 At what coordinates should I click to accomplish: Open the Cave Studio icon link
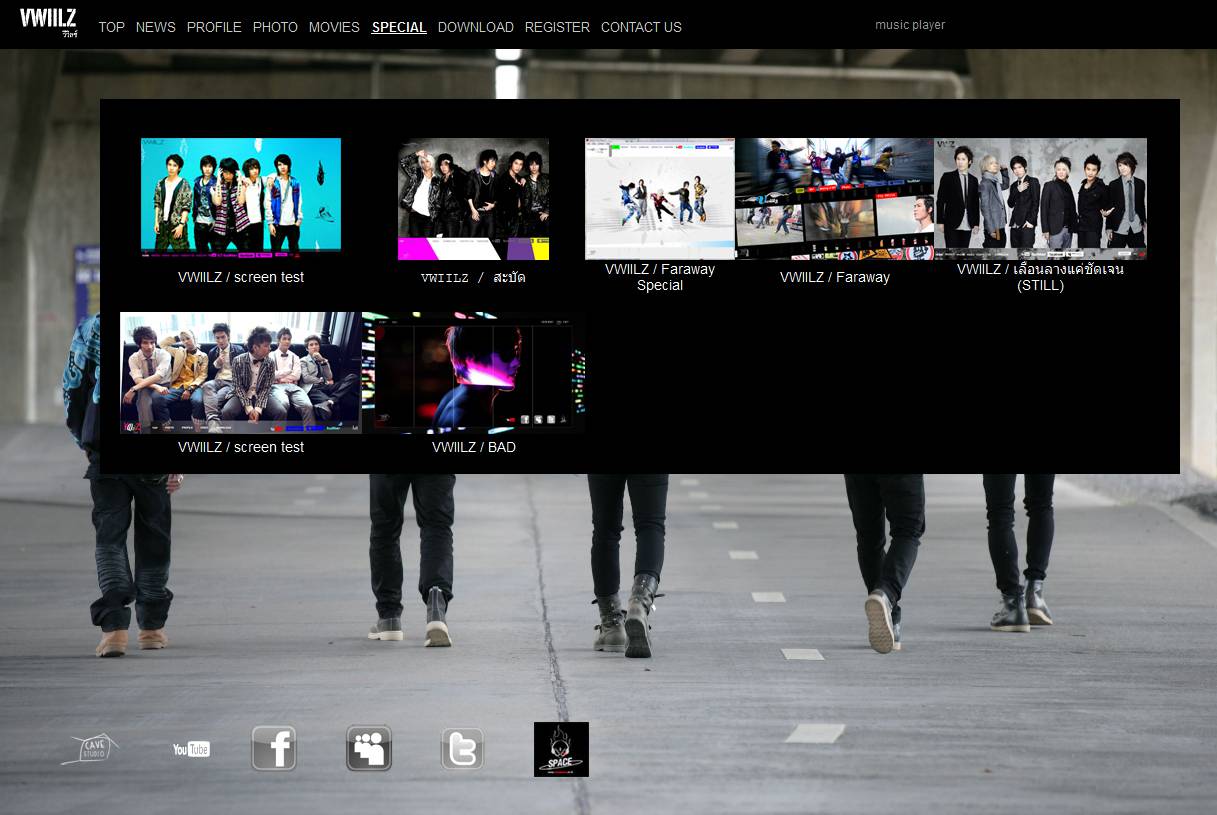click(x=90, y=749)
